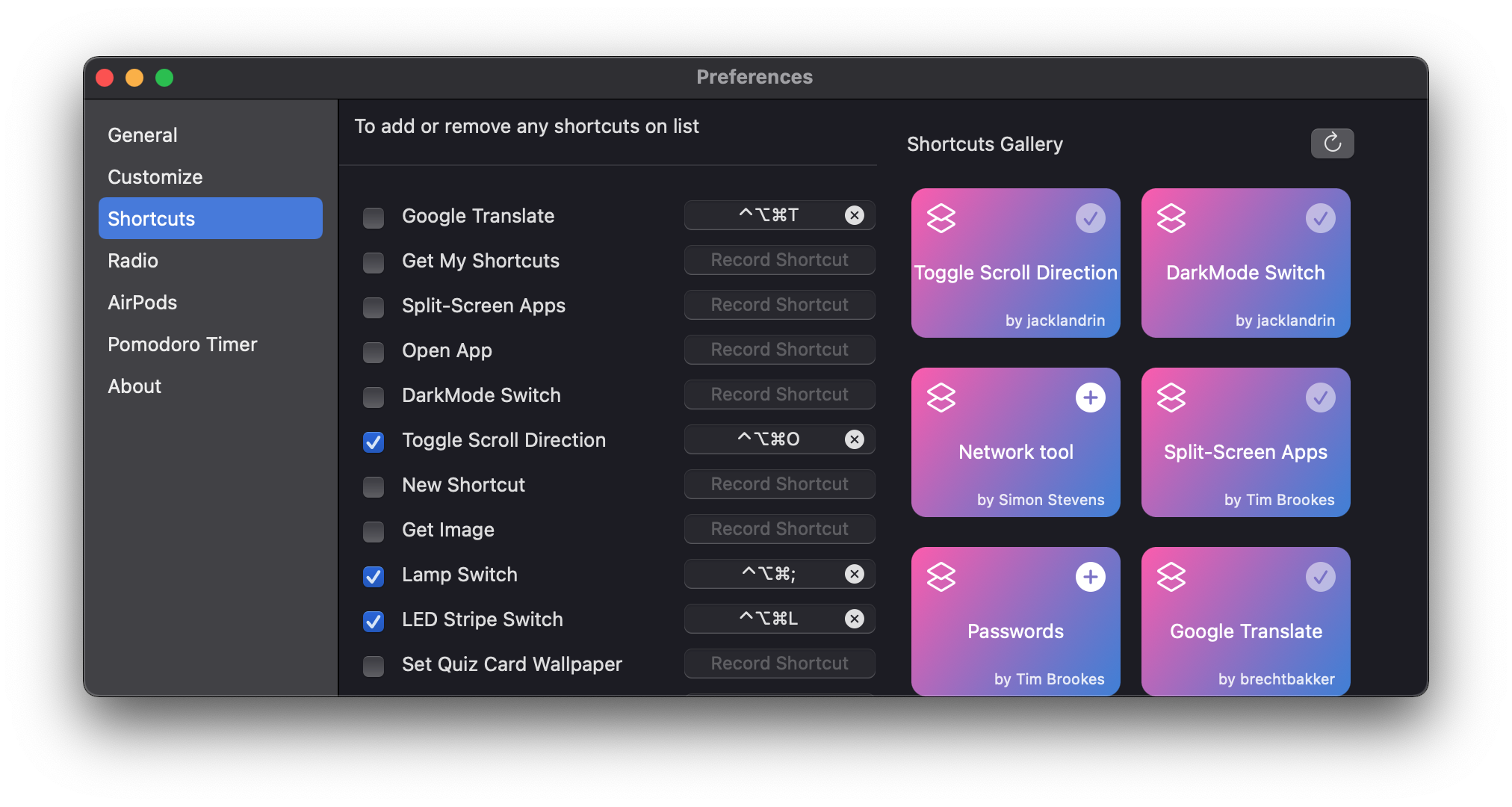
Task: Click Record Shortcut input for New Shortcut
Action: click(779, 484)
